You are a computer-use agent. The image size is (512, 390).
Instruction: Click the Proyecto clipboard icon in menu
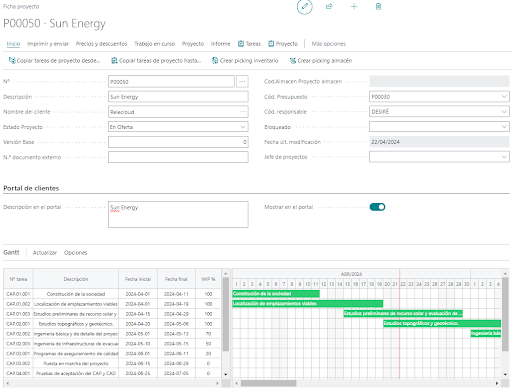271,44
